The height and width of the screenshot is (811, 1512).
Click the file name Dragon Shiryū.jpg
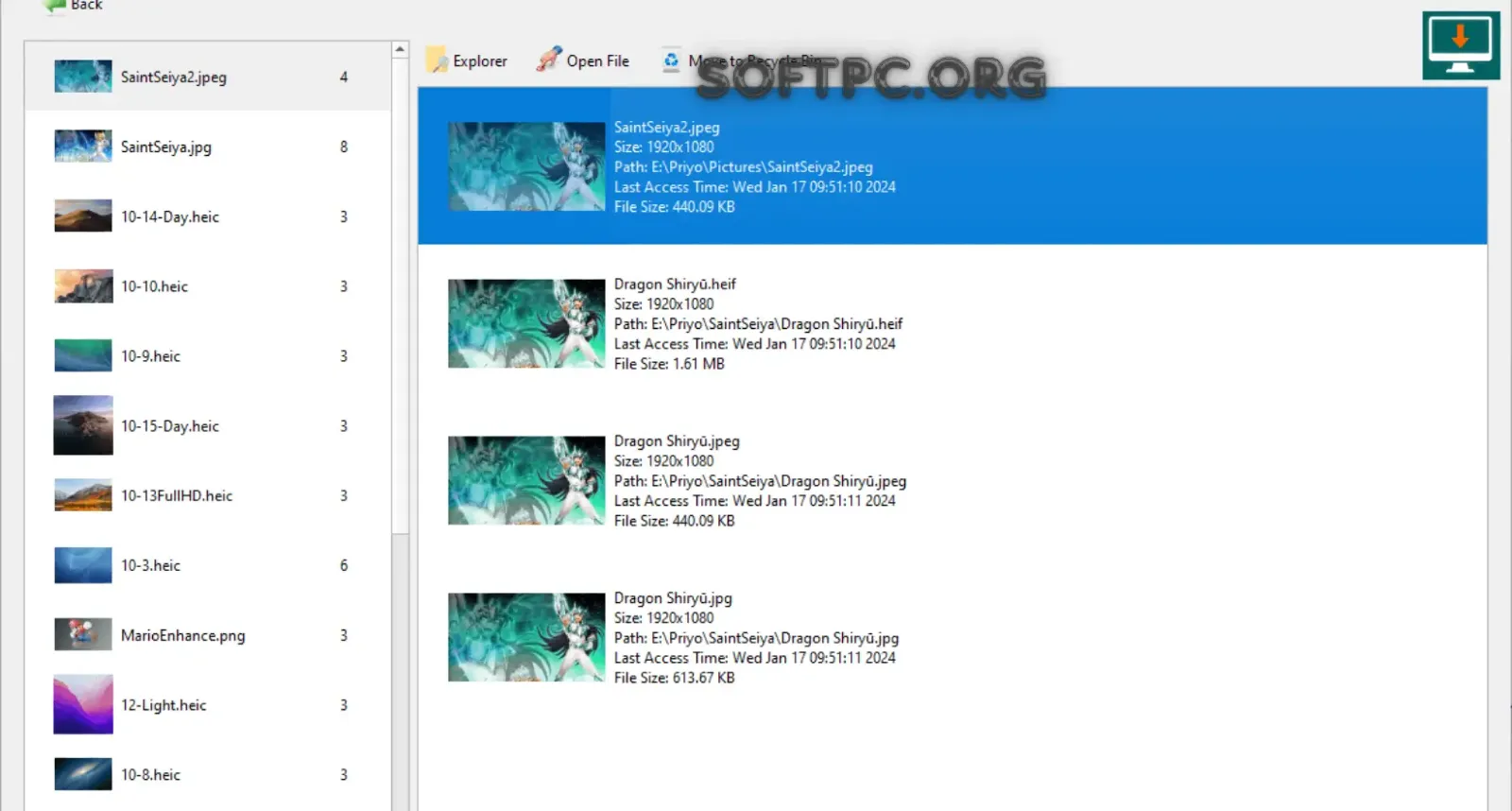[673, 597]
